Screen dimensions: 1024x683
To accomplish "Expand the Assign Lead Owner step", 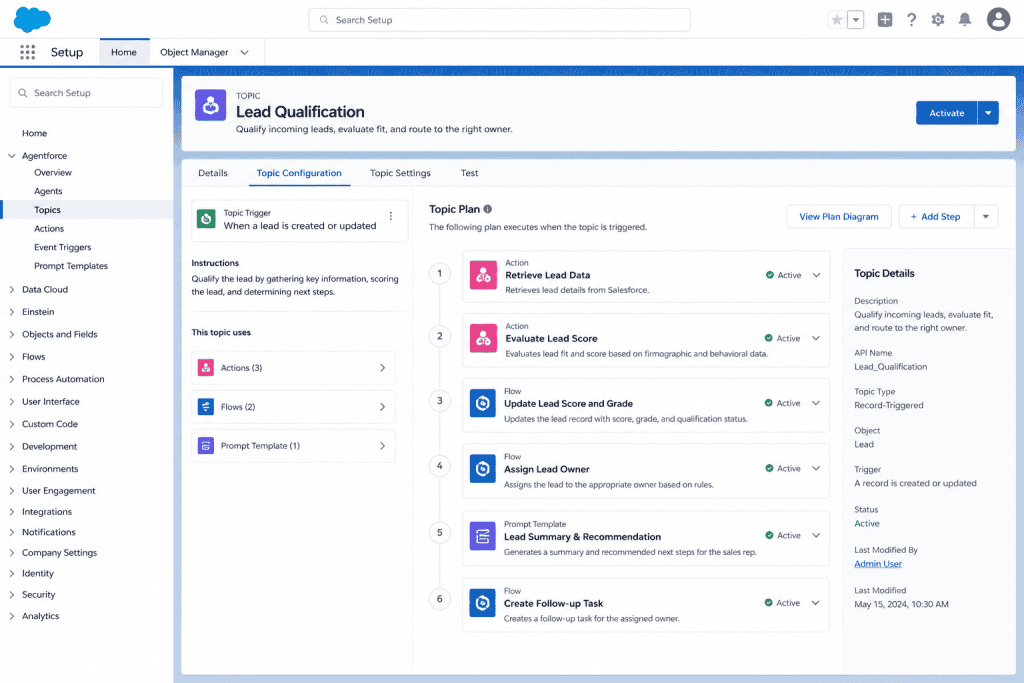I will (816, 468).
